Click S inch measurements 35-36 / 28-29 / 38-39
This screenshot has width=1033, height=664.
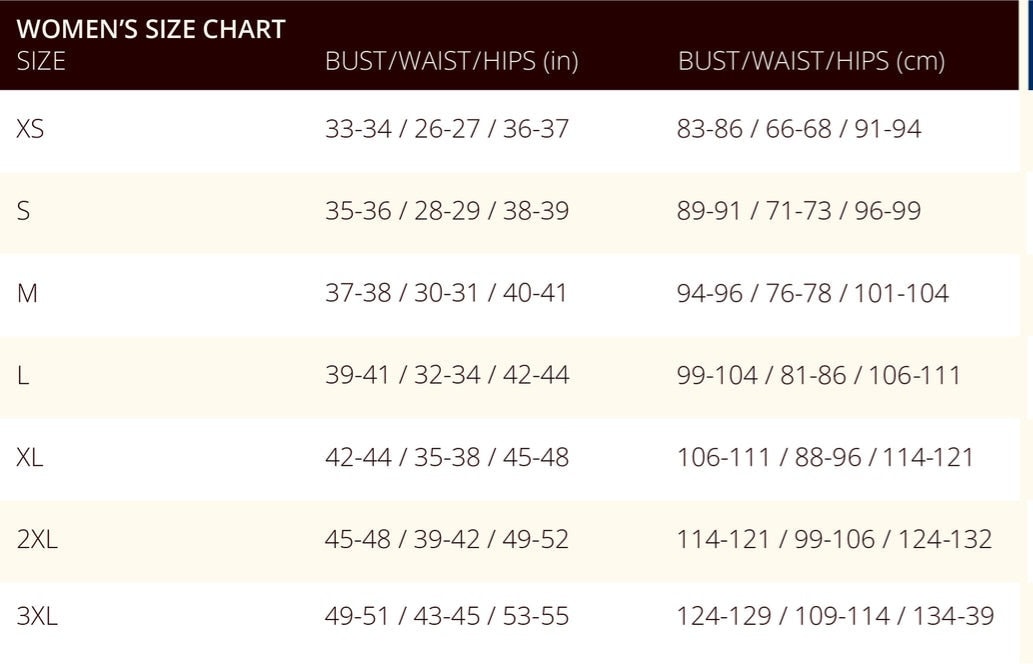coord(447,211)
